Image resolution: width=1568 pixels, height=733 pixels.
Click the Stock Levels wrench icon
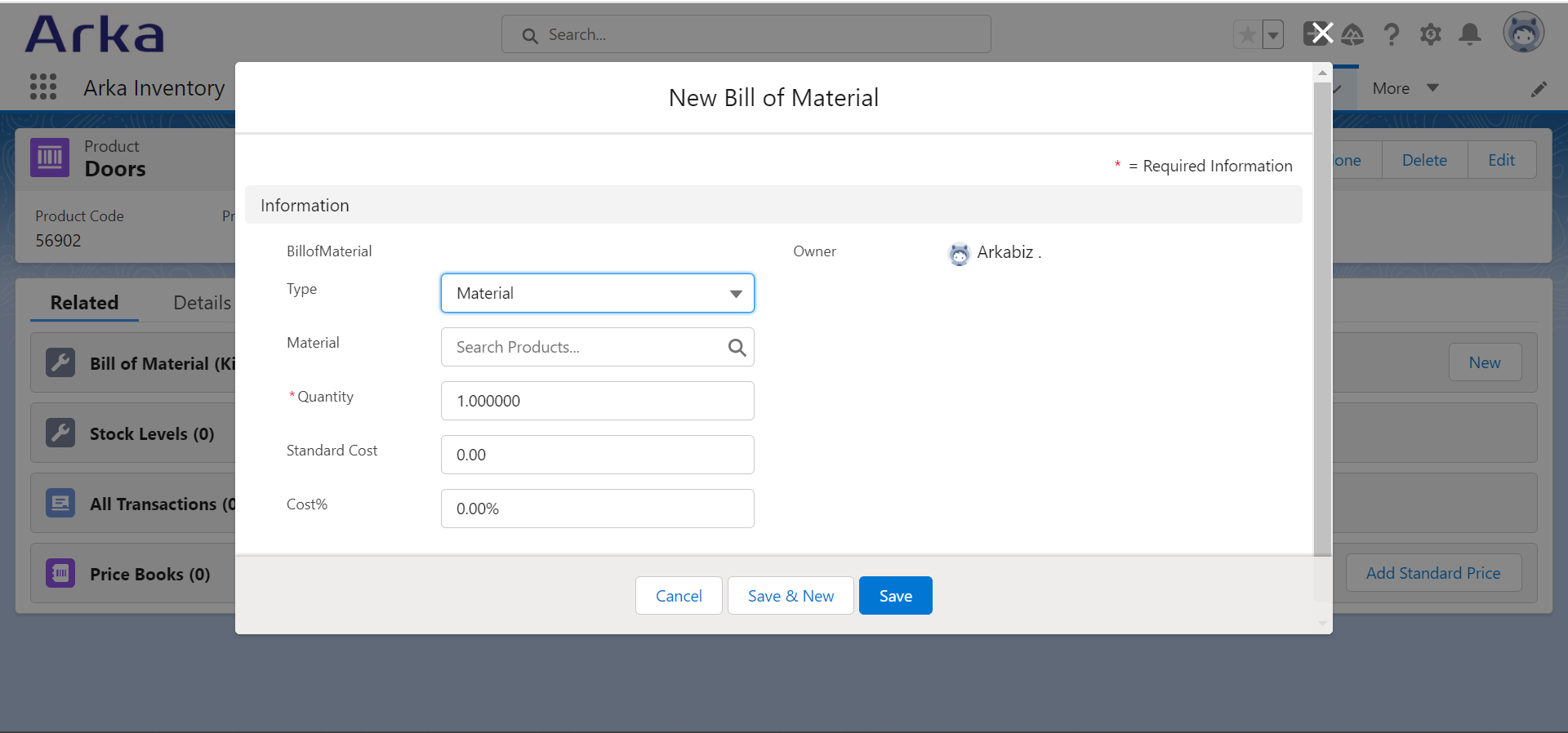(60, 433)
